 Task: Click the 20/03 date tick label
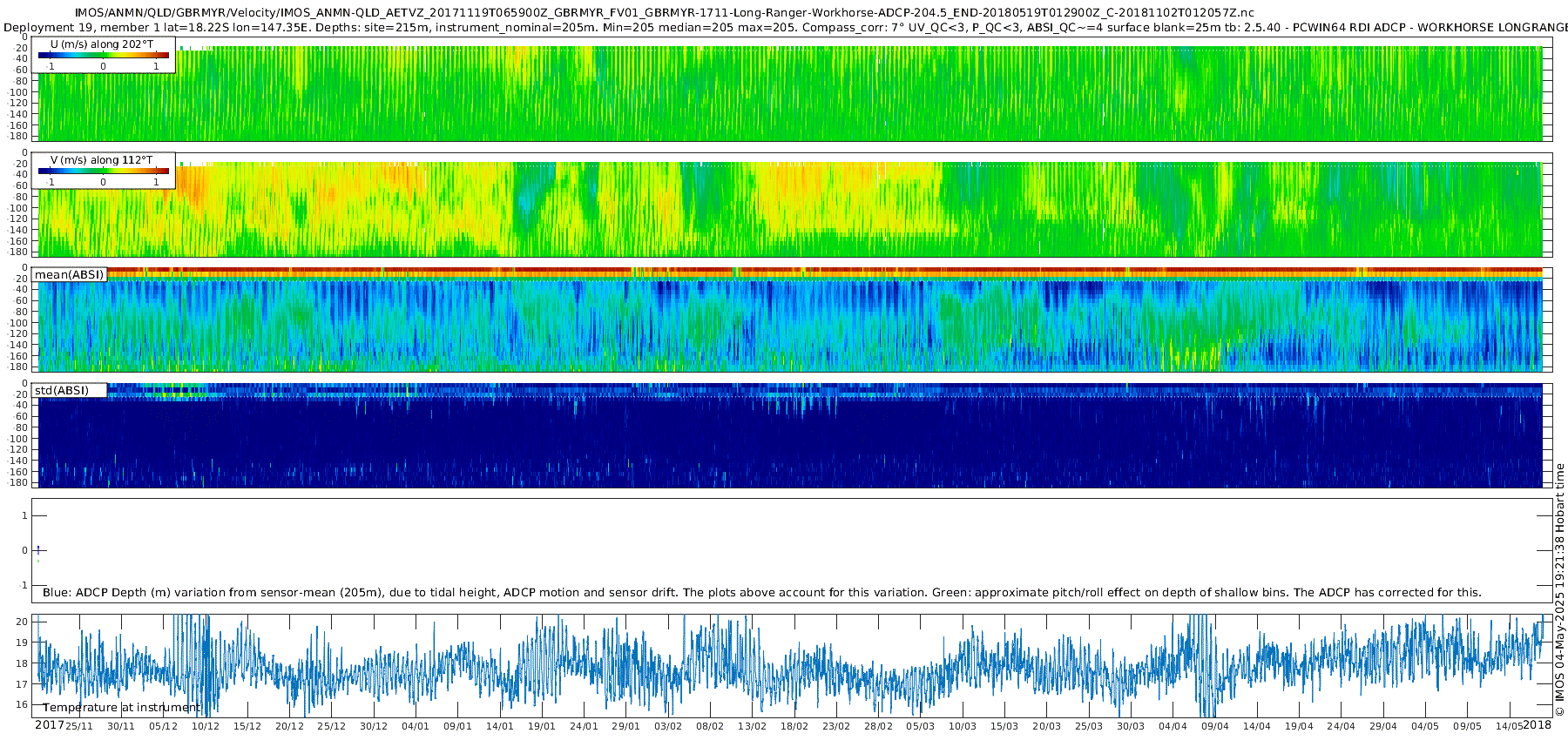[1046, 726]
